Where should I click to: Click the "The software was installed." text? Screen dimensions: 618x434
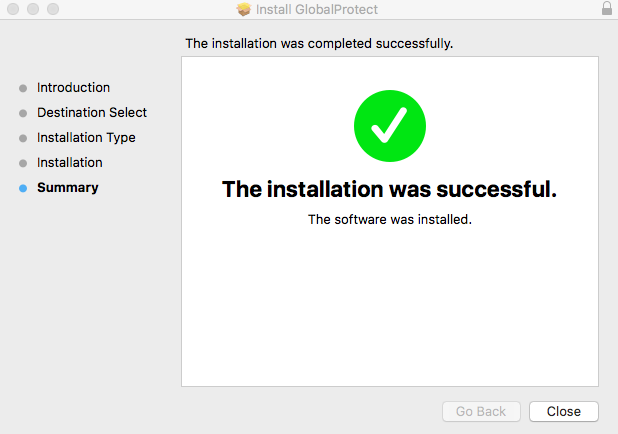tap(389, 220)
